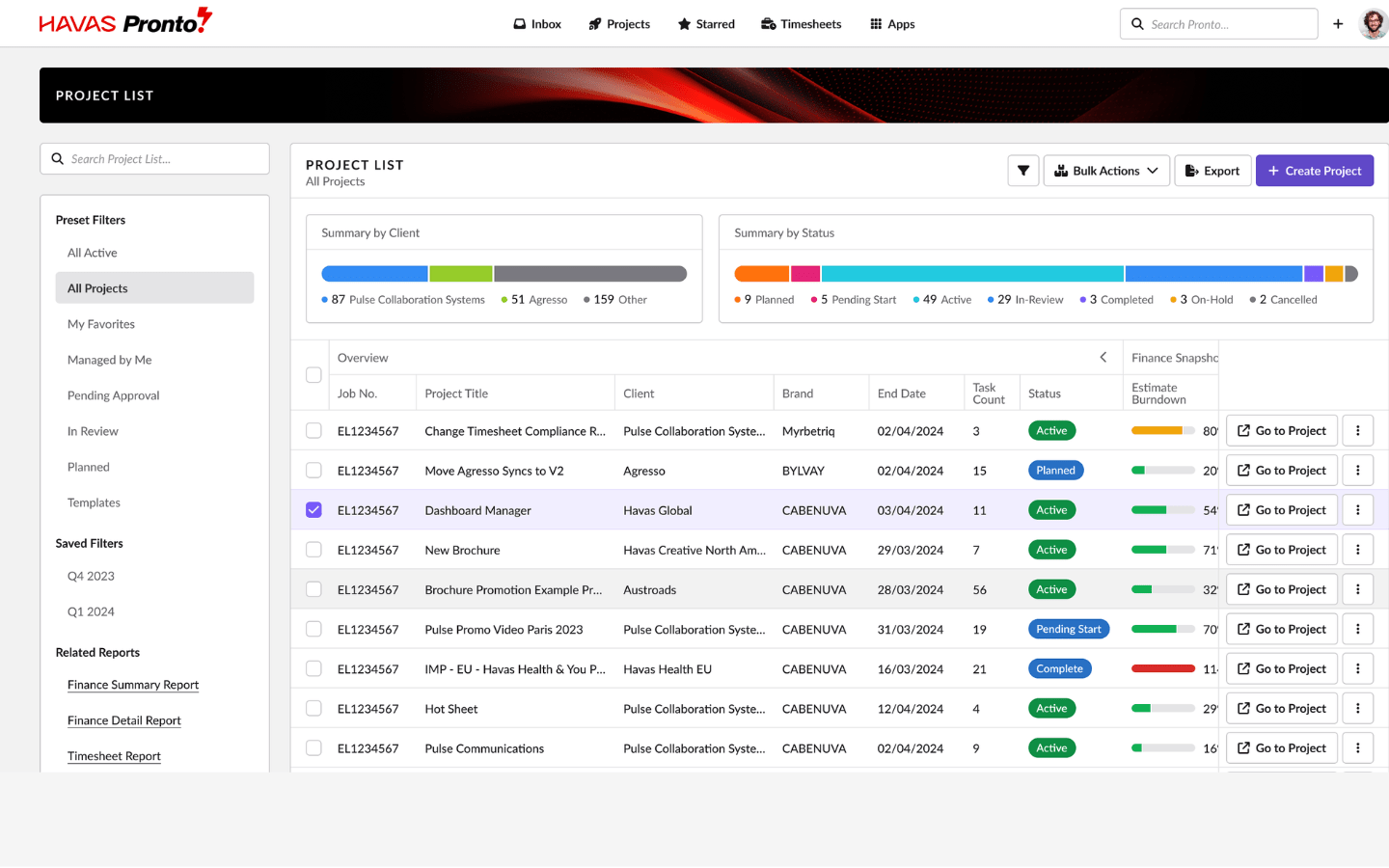Tick checkbox for Brochure Promotion Example project

[x=313, y=589]
